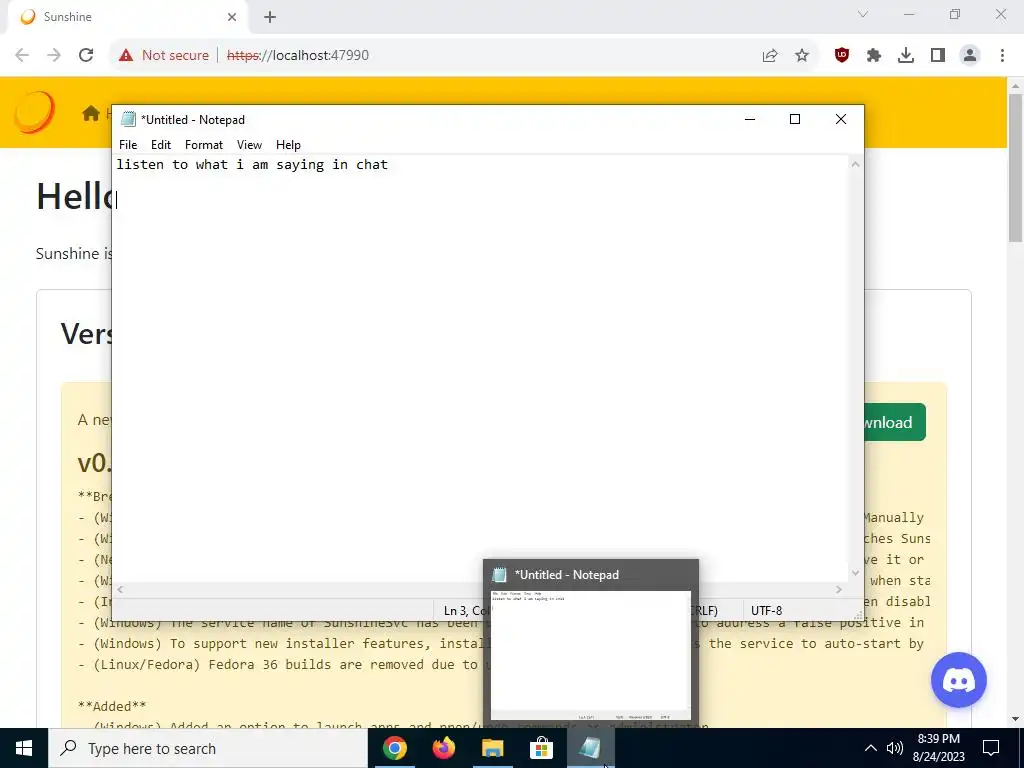The height and width of the screenshot is (768, 1024).
Task: Click the share page icon in Chrome
Action: pyautogui.click(x=770, y=56)
